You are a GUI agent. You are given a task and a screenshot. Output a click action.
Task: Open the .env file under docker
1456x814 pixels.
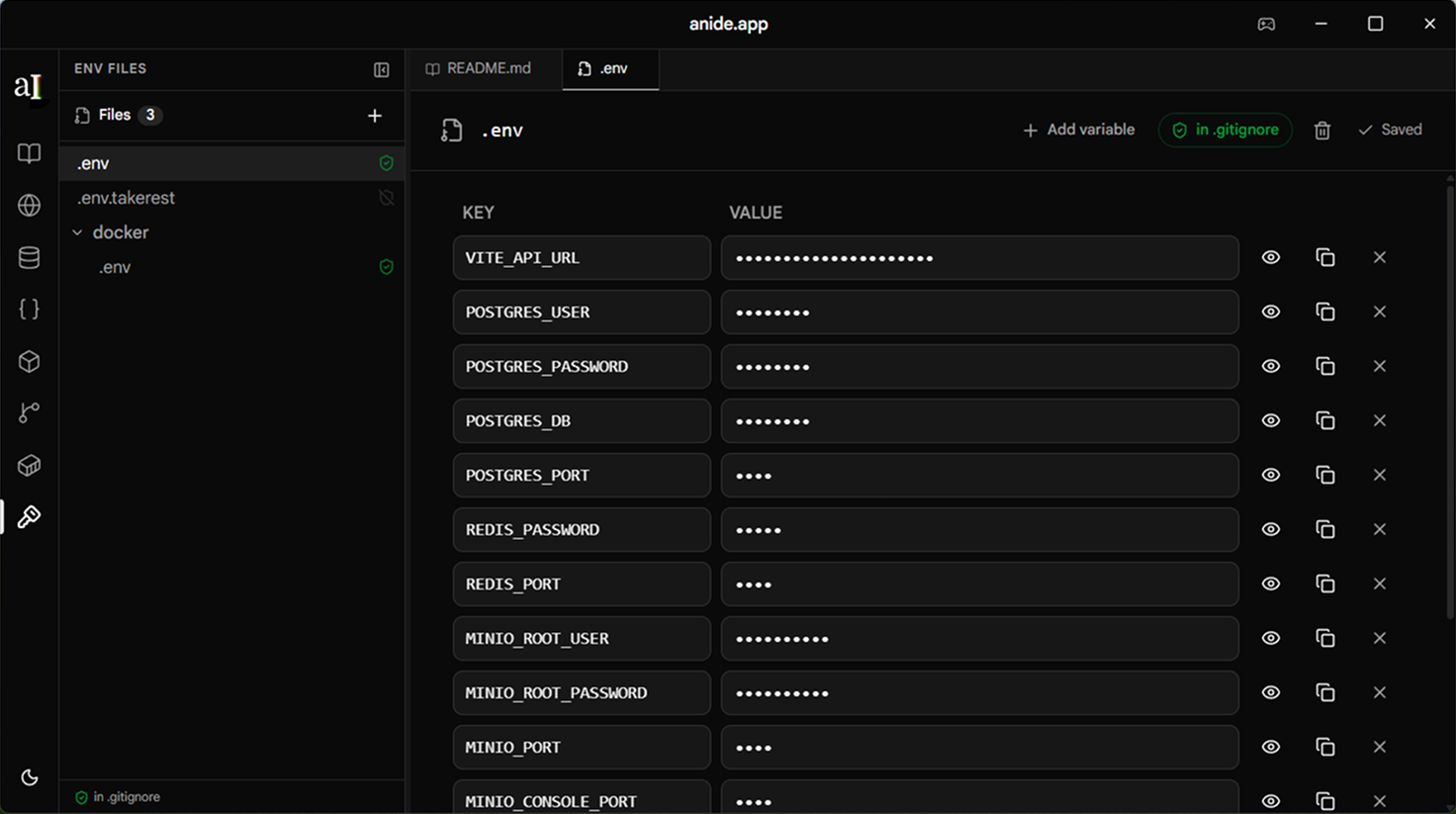click(x=231, y=267)
